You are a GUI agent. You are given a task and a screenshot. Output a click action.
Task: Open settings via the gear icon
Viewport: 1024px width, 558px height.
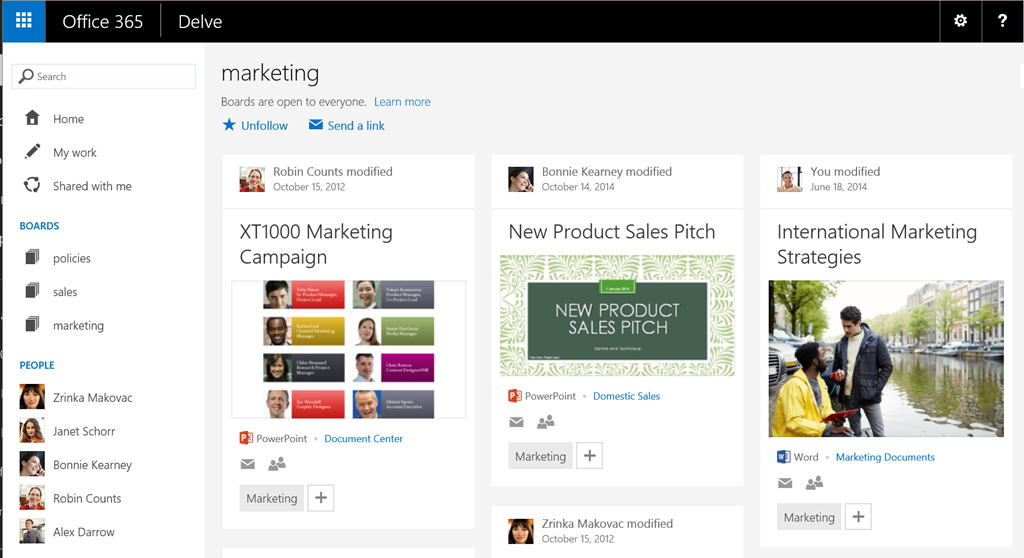click(960, 21)
